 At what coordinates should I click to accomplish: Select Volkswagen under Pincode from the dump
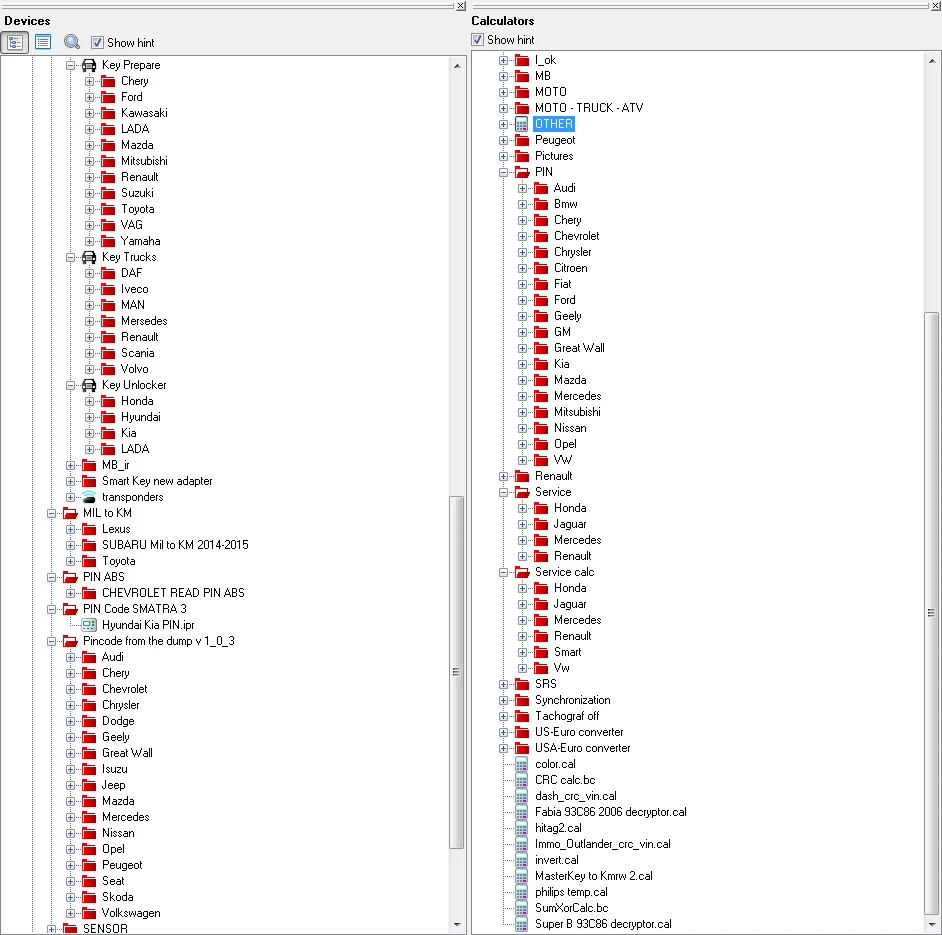pyautogui.click(x=131, y=913)
